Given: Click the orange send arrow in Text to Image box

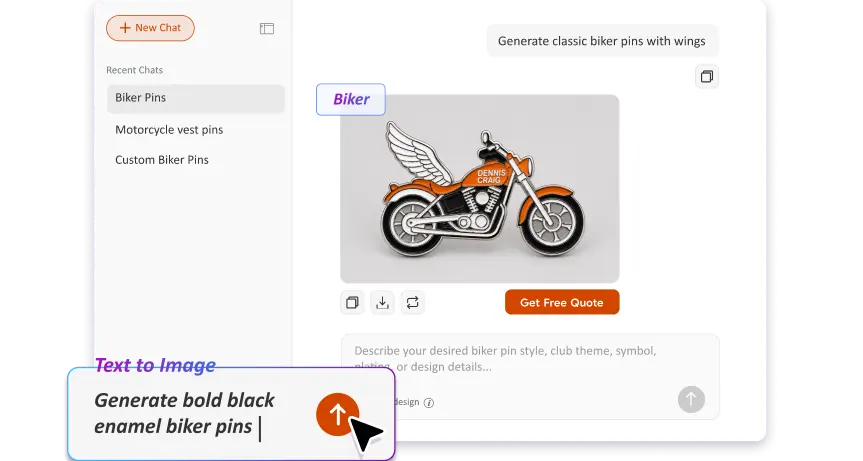Looking at the screenshot, I should point(337,414).
